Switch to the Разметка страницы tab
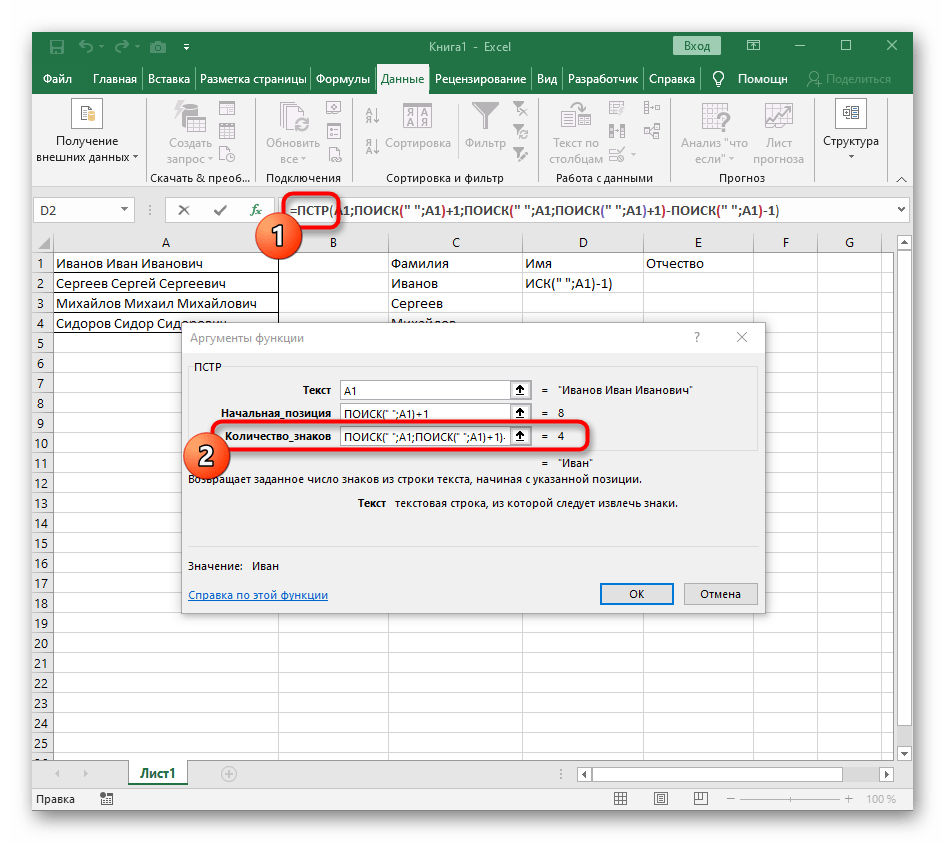 point(253,79)
